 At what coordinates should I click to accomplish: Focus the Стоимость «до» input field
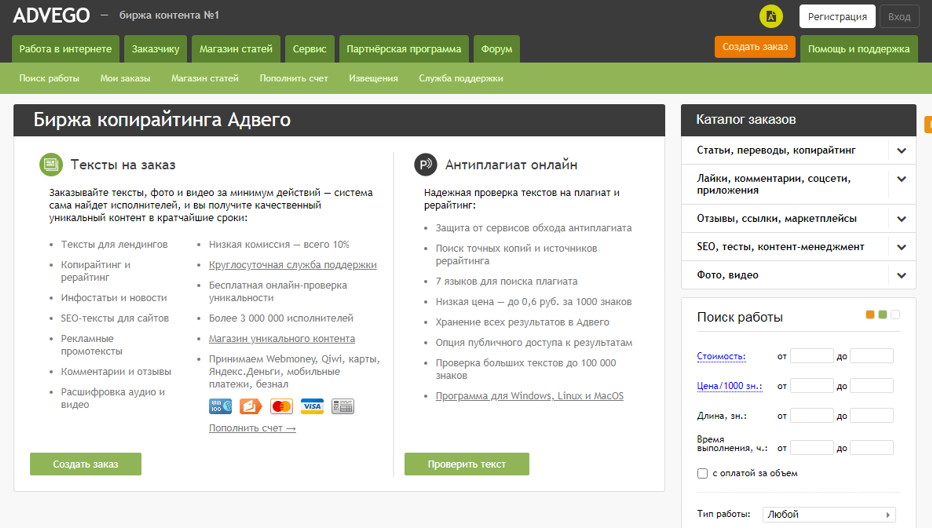[872, 356]
